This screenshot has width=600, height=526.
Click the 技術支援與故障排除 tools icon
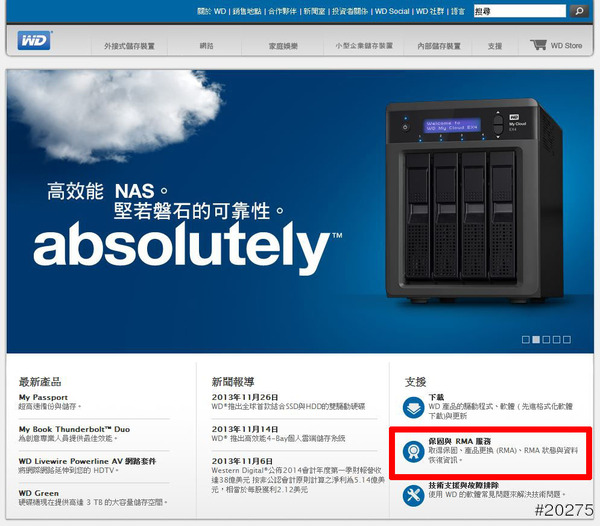click(414, 494)
